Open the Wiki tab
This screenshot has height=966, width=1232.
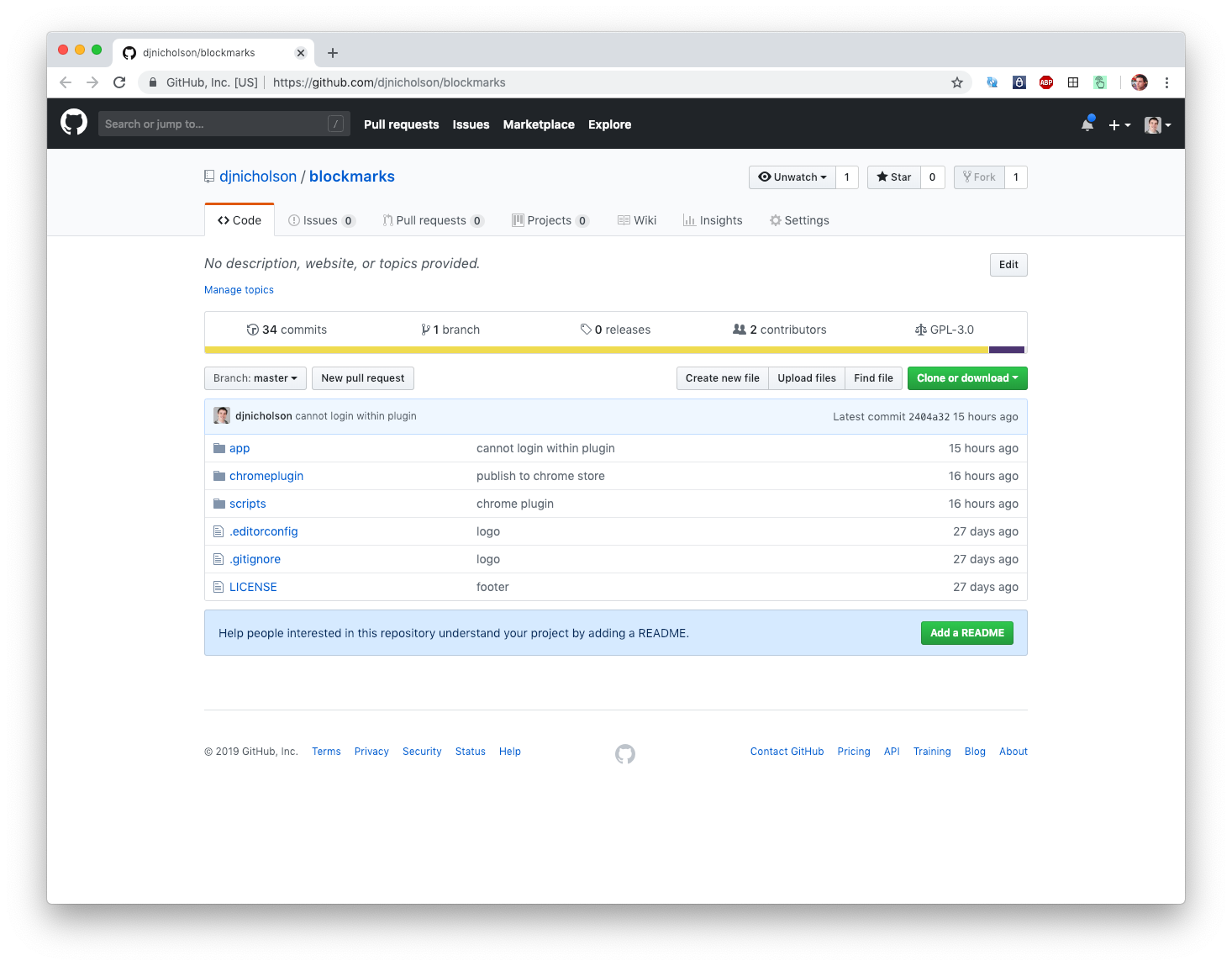(637, 220)
